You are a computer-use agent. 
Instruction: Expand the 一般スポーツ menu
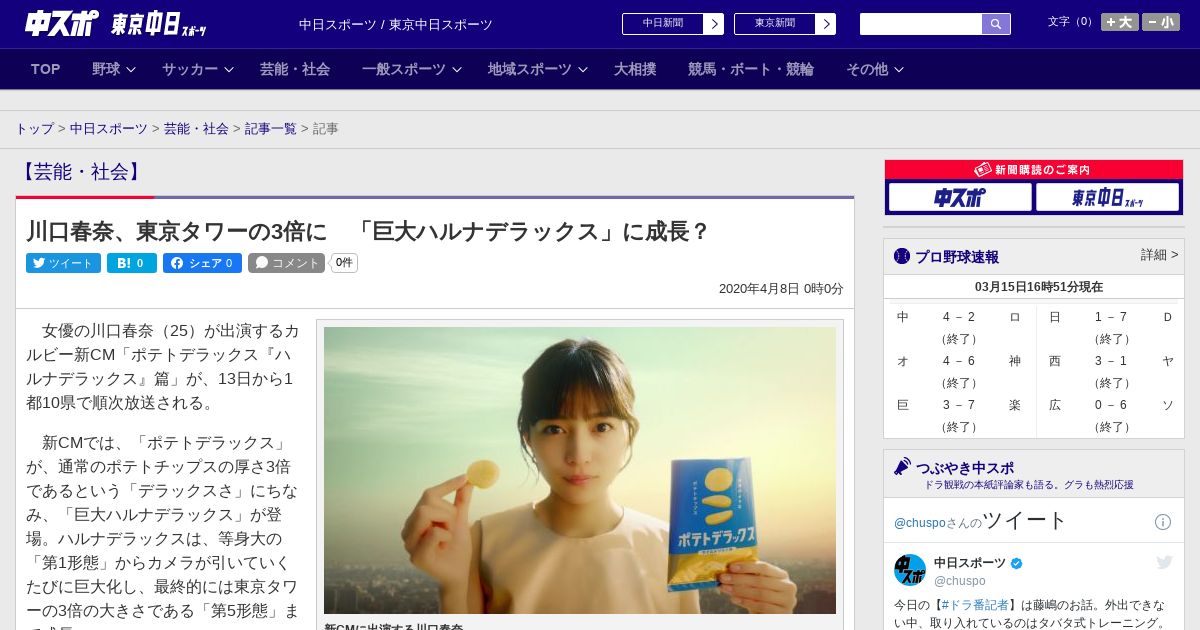tap(412, 69)
